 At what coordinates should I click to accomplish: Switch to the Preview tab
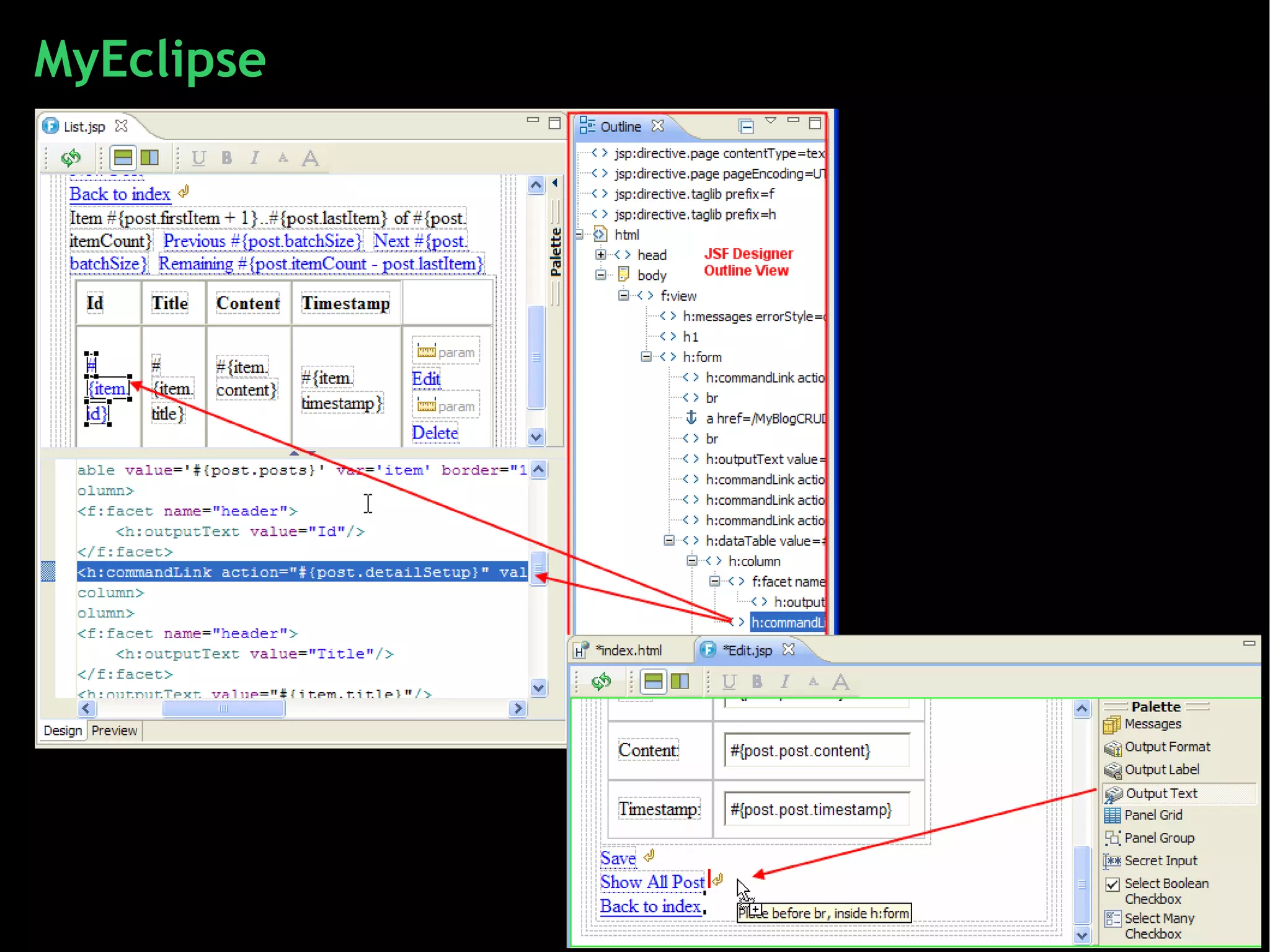(x=114, y=731)
